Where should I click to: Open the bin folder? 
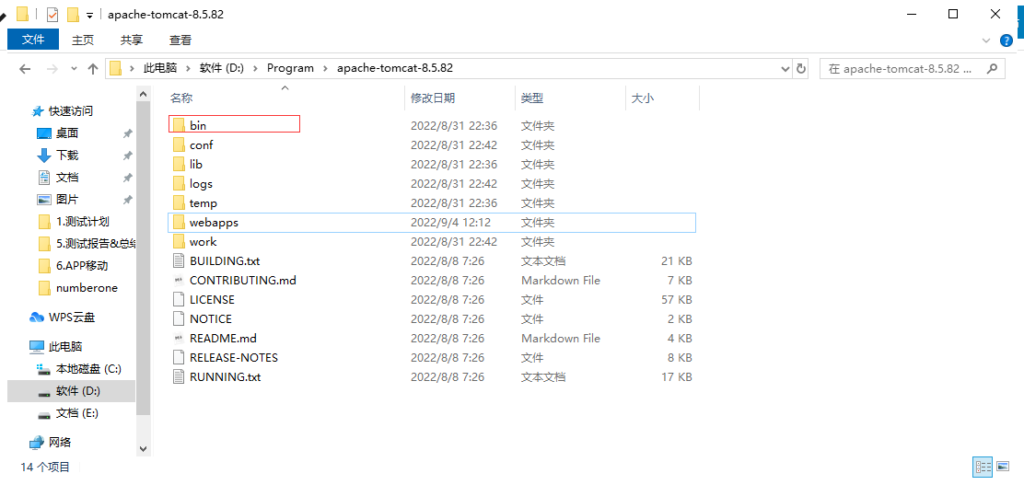pyautogui.click(x=198, y=125)
